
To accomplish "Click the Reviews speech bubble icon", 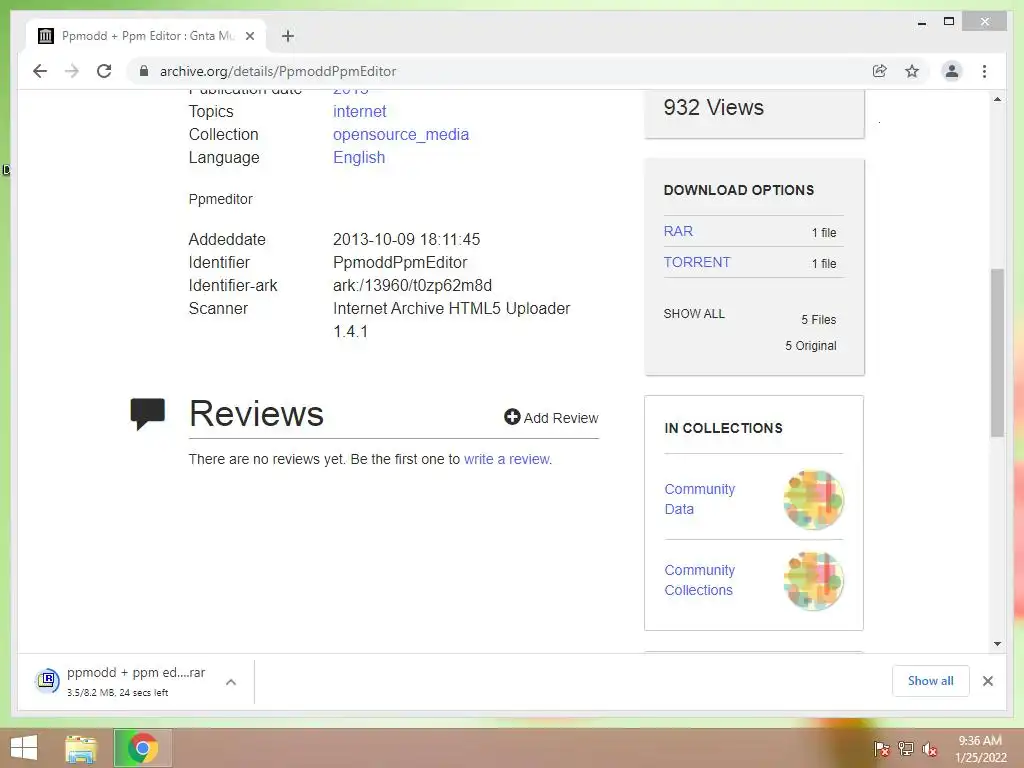I will [x=148, y=414].
